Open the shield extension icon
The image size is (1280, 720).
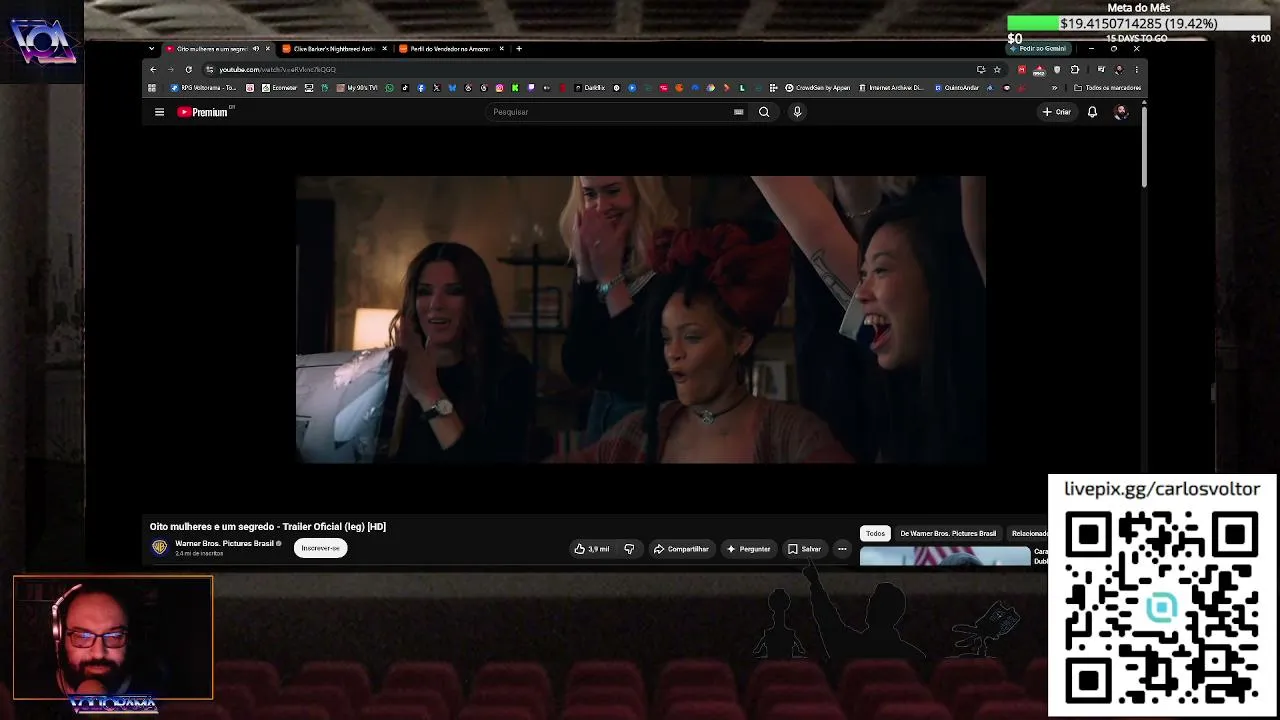(1057, 69)
